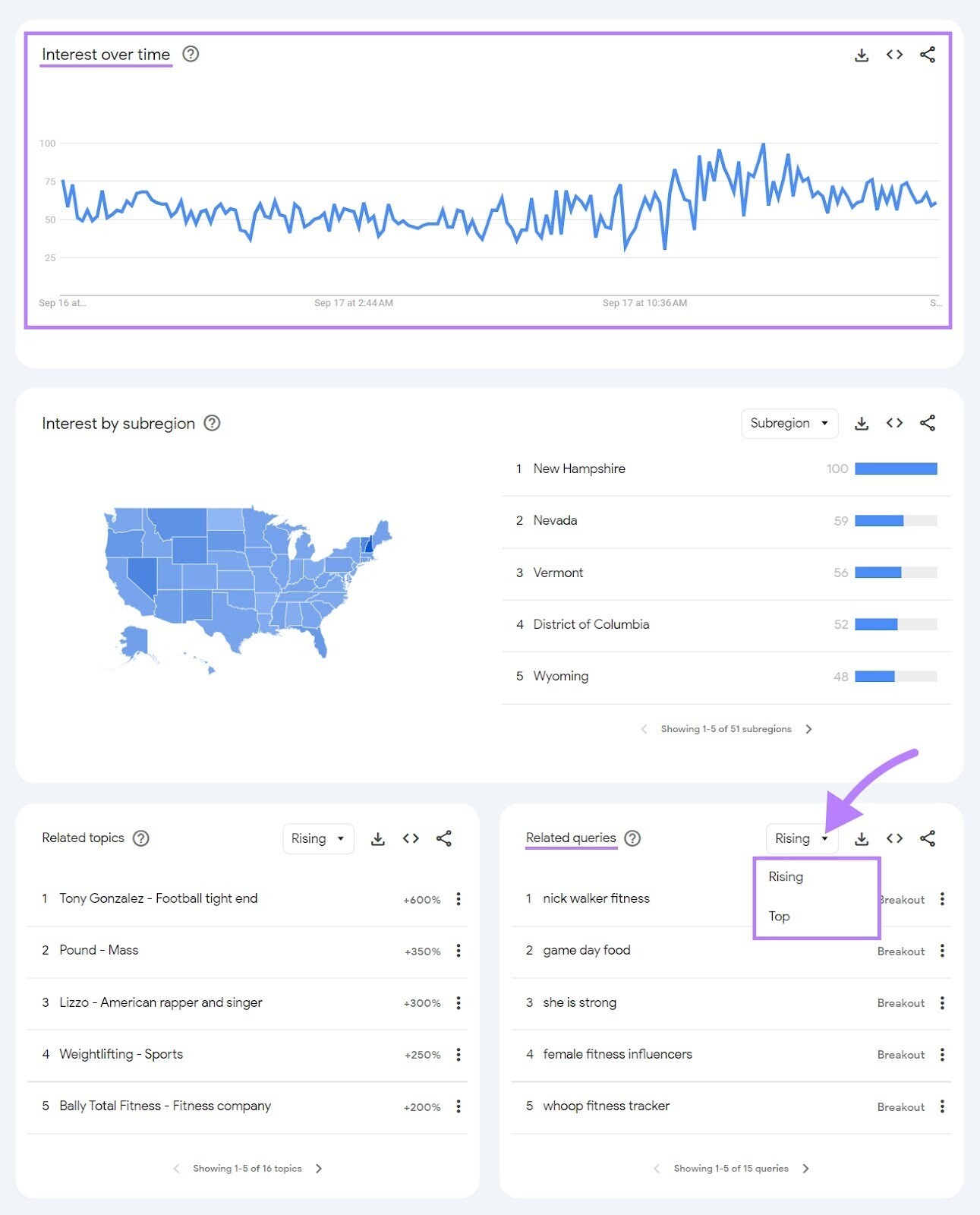This screenshot has height=1215, width=980.
Task: Share the Interest by subregion map
Action: point(928,423)
